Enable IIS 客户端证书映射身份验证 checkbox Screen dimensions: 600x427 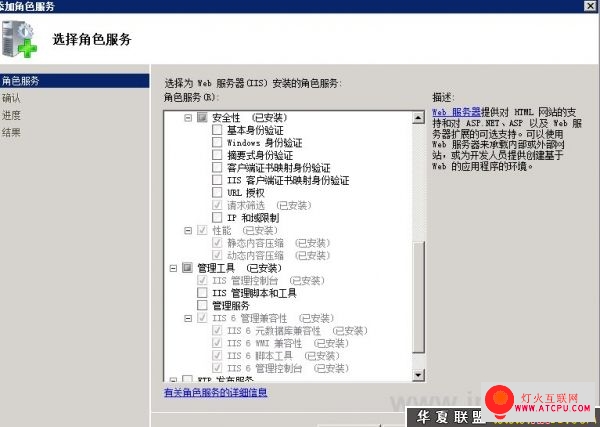coord(217,180)
